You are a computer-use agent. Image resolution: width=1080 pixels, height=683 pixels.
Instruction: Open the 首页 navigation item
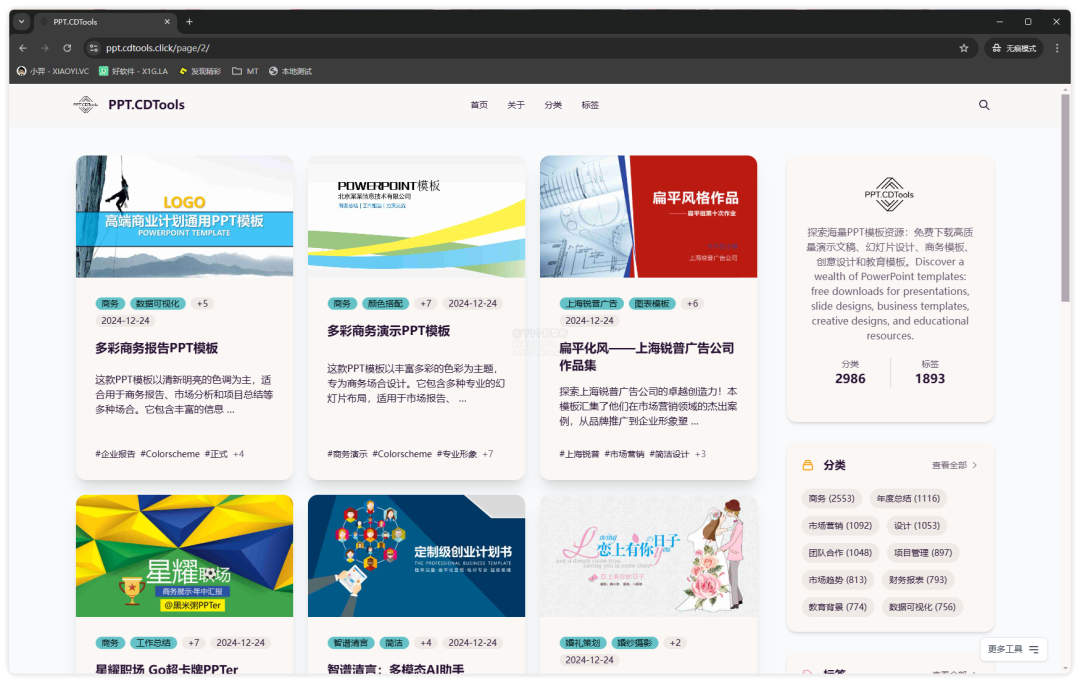point(479,105)
